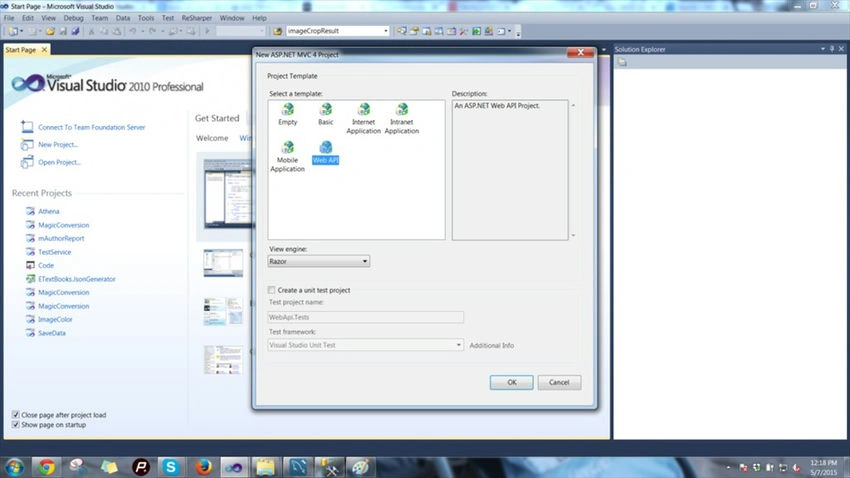Open the Properties Window toolbar icon
The image size is (850, 478).
(414, 31)
